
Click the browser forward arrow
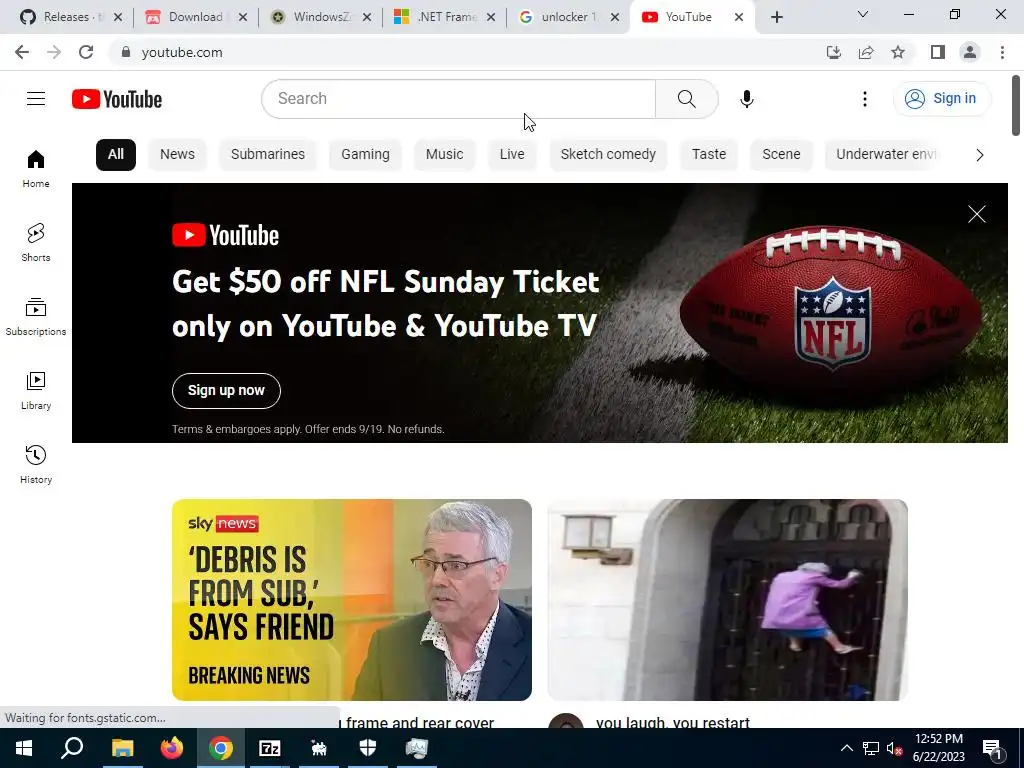click(54, 52)
